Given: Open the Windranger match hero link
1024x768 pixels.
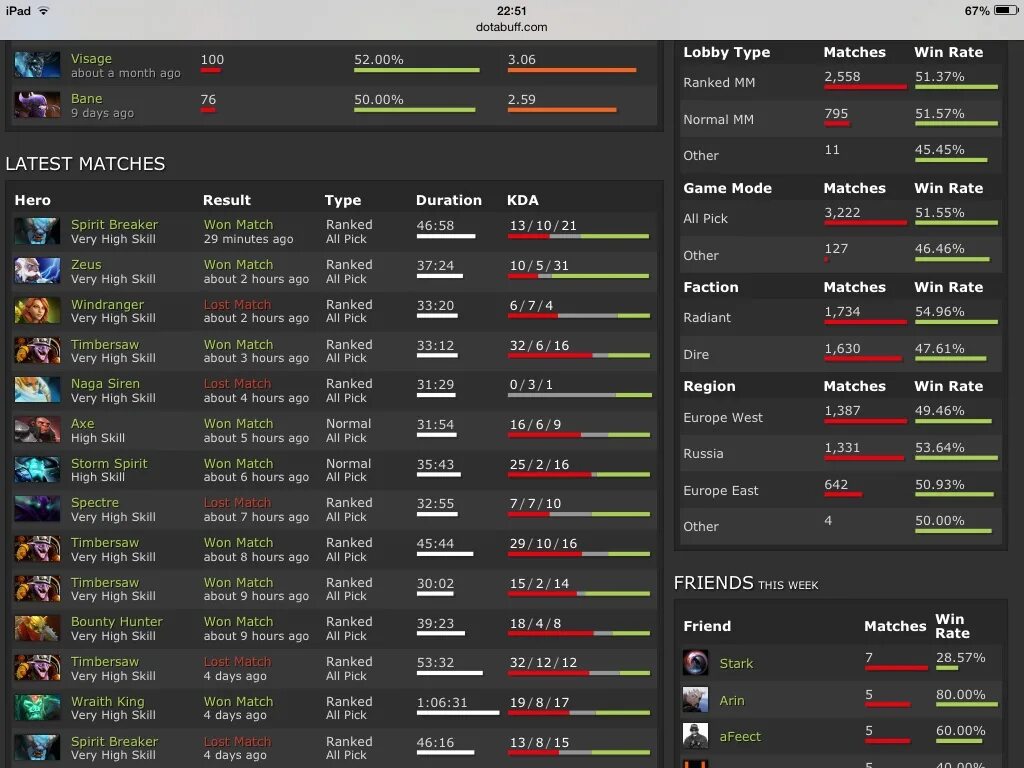Looking at the screenshot, I should pyautogui.click(x=107, y=304).
